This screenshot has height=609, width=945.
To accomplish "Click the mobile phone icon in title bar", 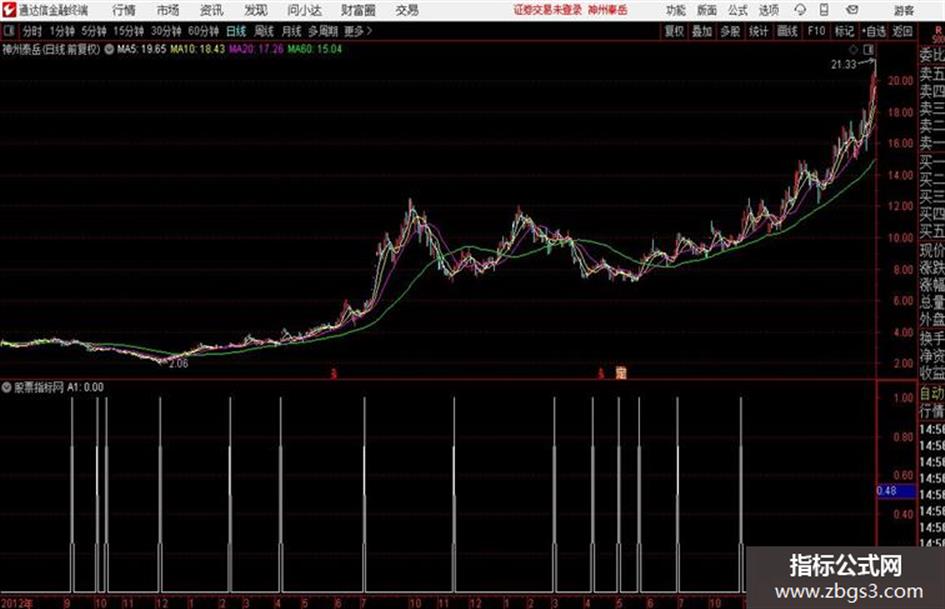I will pyautogui.click(x=824, y=10).
